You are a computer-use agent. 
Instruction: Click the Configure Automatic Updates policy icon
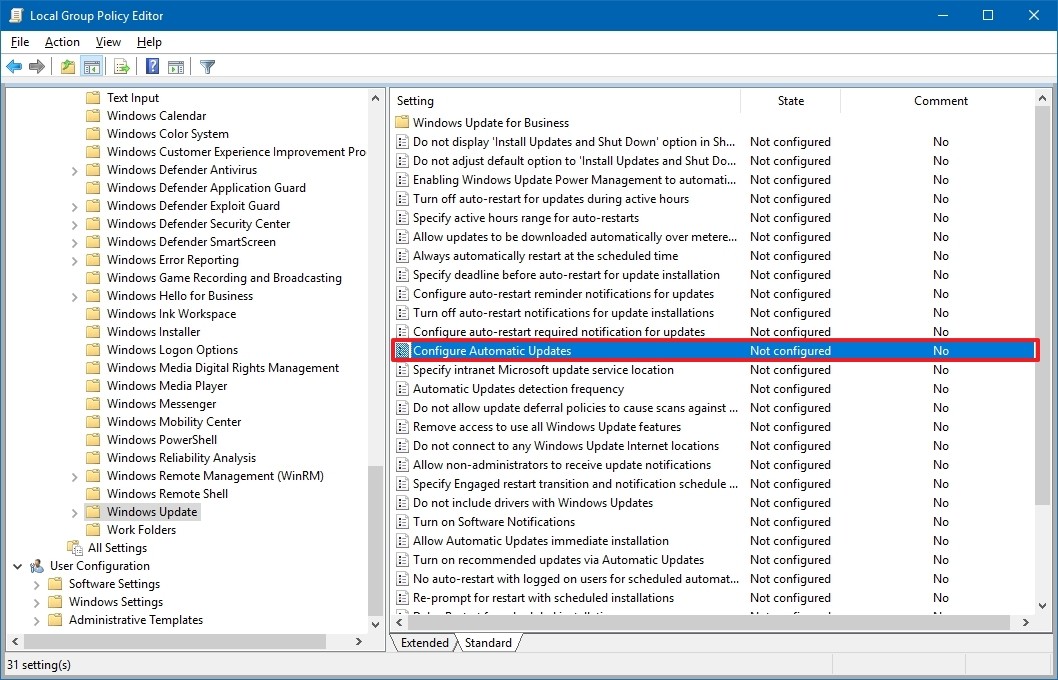tap(402, 351)
